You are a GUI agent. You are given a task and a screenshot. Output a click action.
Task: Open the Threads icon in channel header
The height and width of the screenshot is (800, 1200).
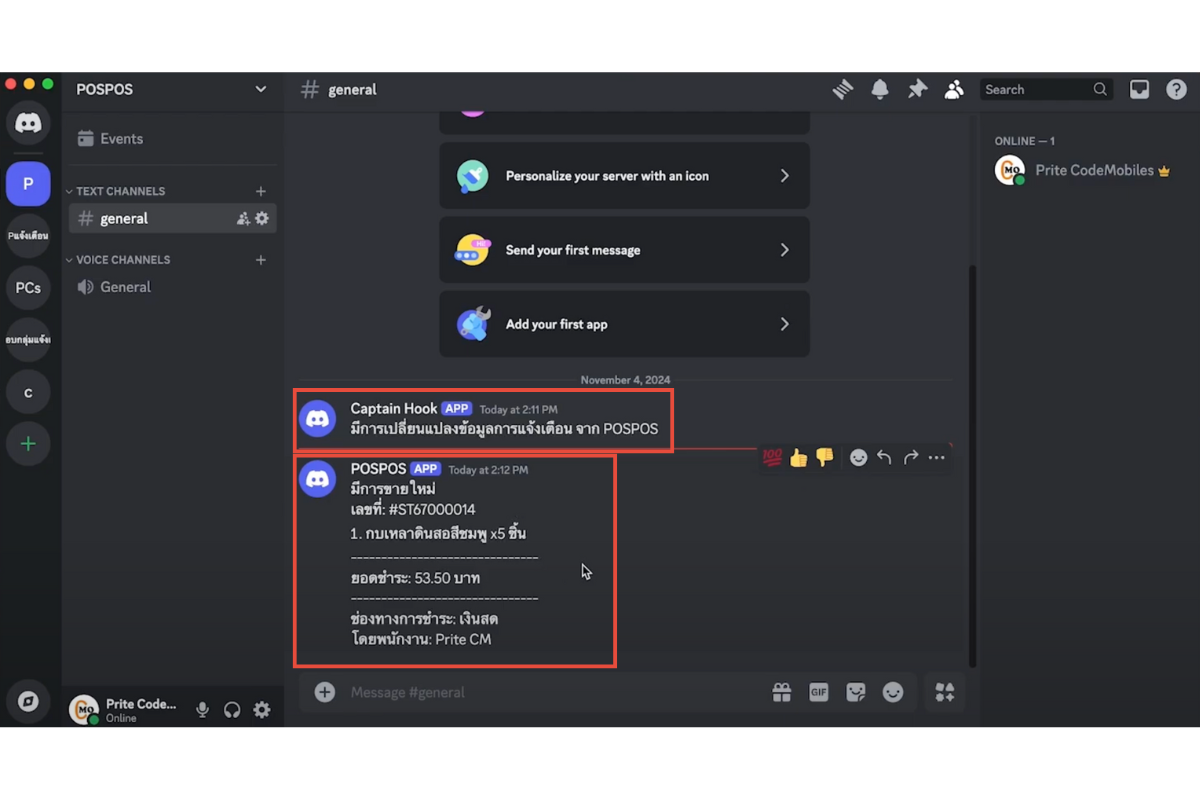(x=843, y=90)
